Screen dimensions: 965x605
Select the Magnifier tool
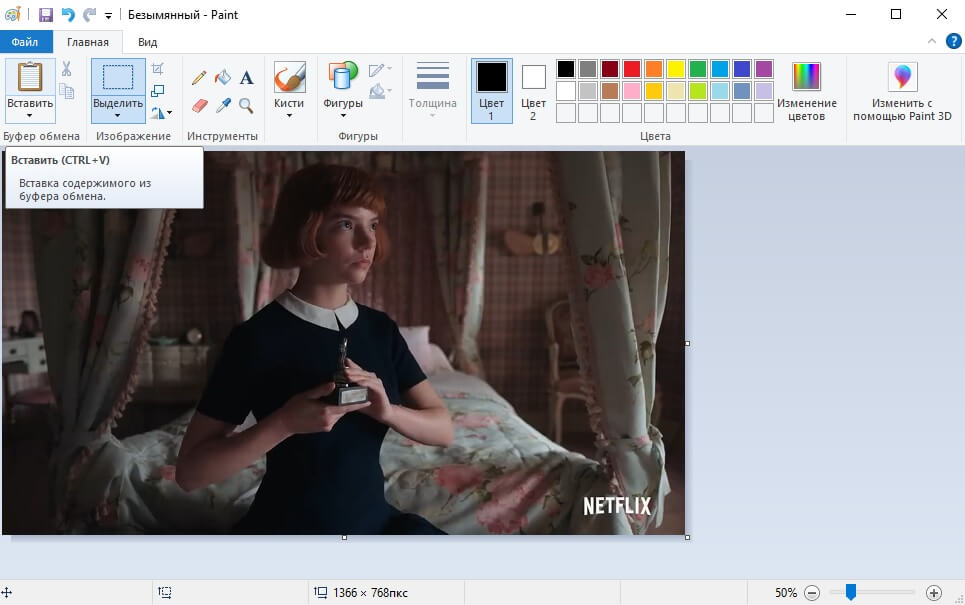tap(246, 105)
